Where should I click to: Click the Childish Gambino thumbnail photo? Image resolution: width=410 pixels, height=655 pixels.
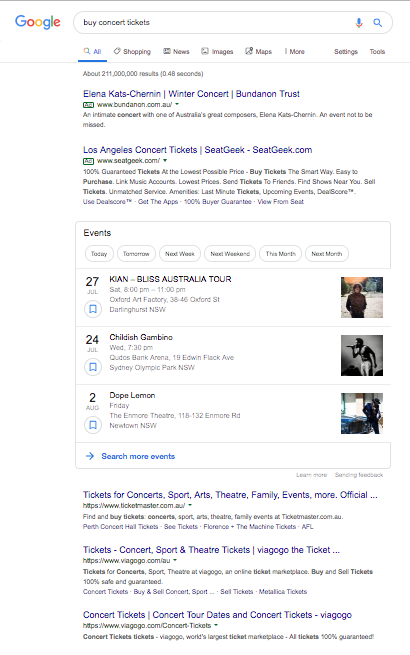[x=362, y=355]
